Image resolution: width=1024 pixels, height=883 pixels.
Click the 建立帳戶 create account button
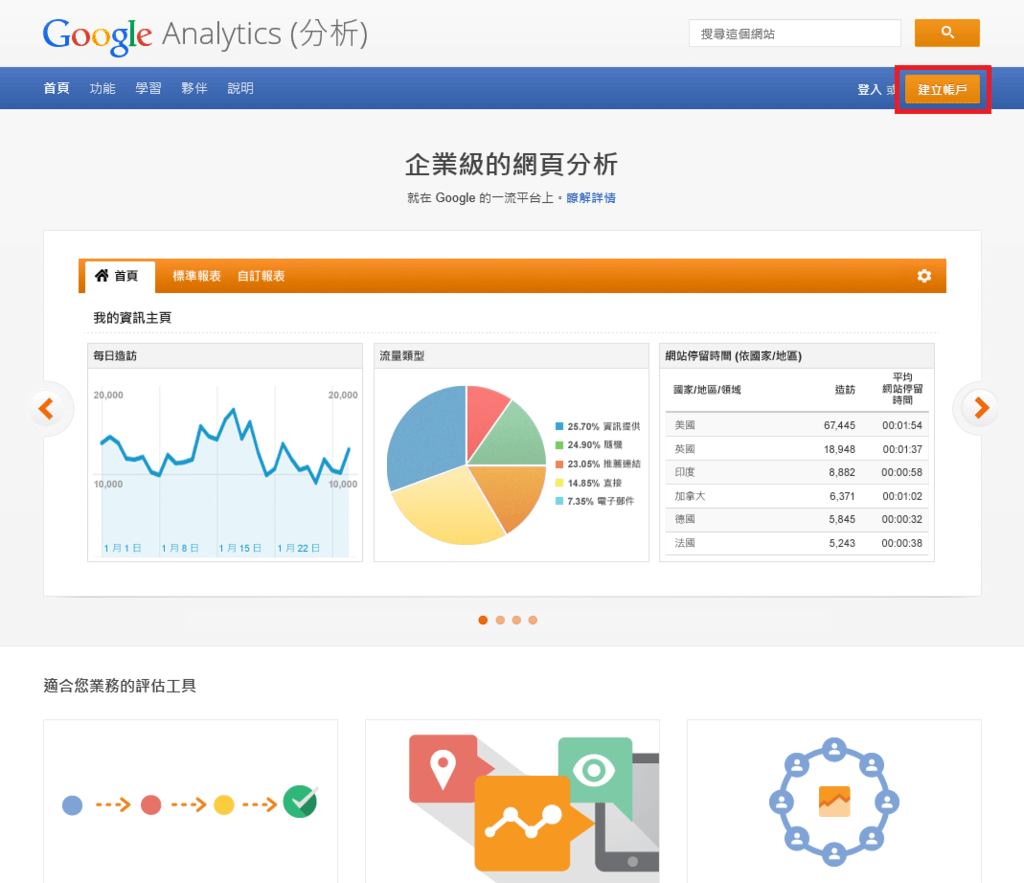point(942,89)
